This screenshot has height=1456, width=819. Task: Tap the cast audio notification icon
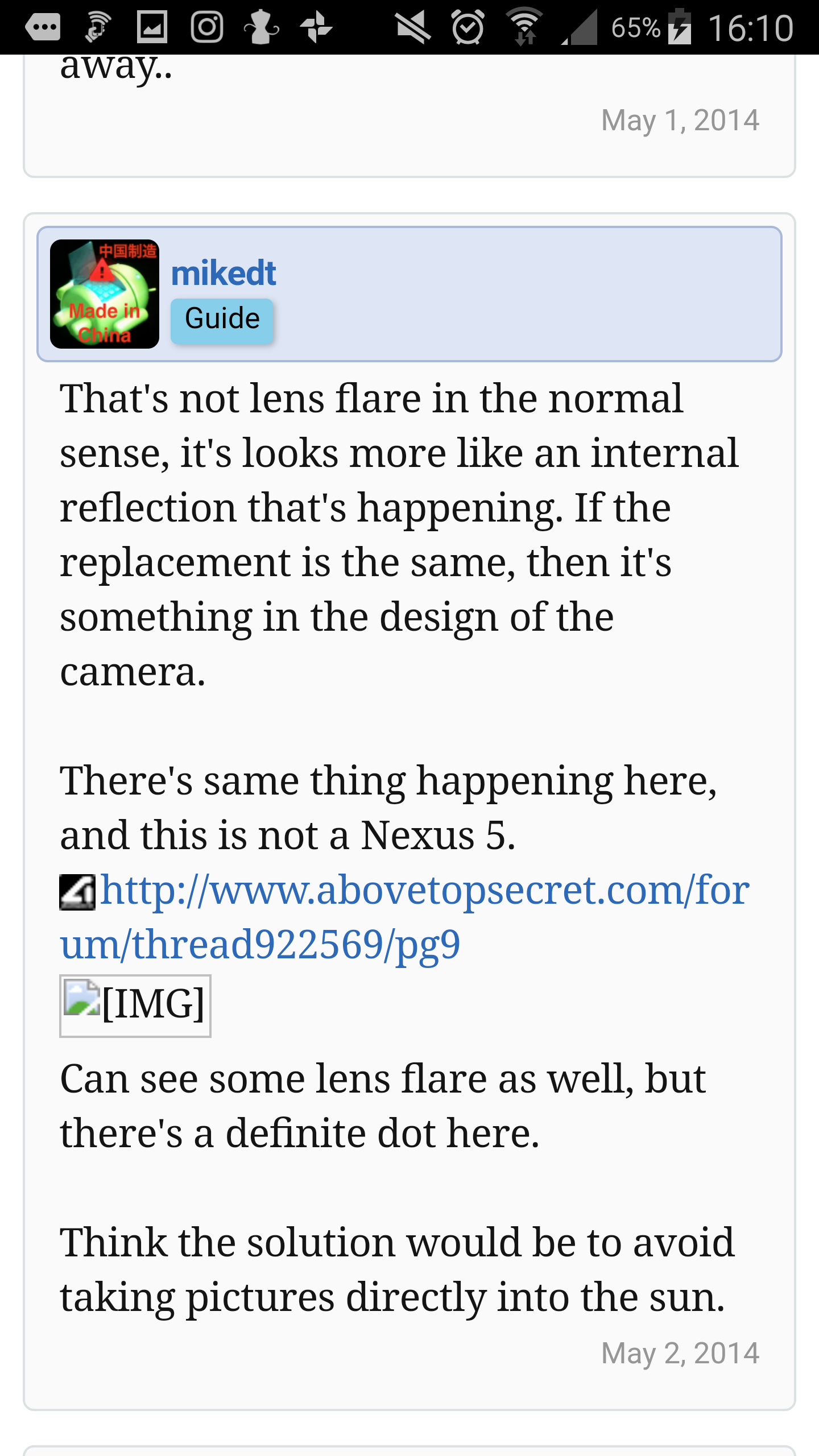click(x=98, y=27)
